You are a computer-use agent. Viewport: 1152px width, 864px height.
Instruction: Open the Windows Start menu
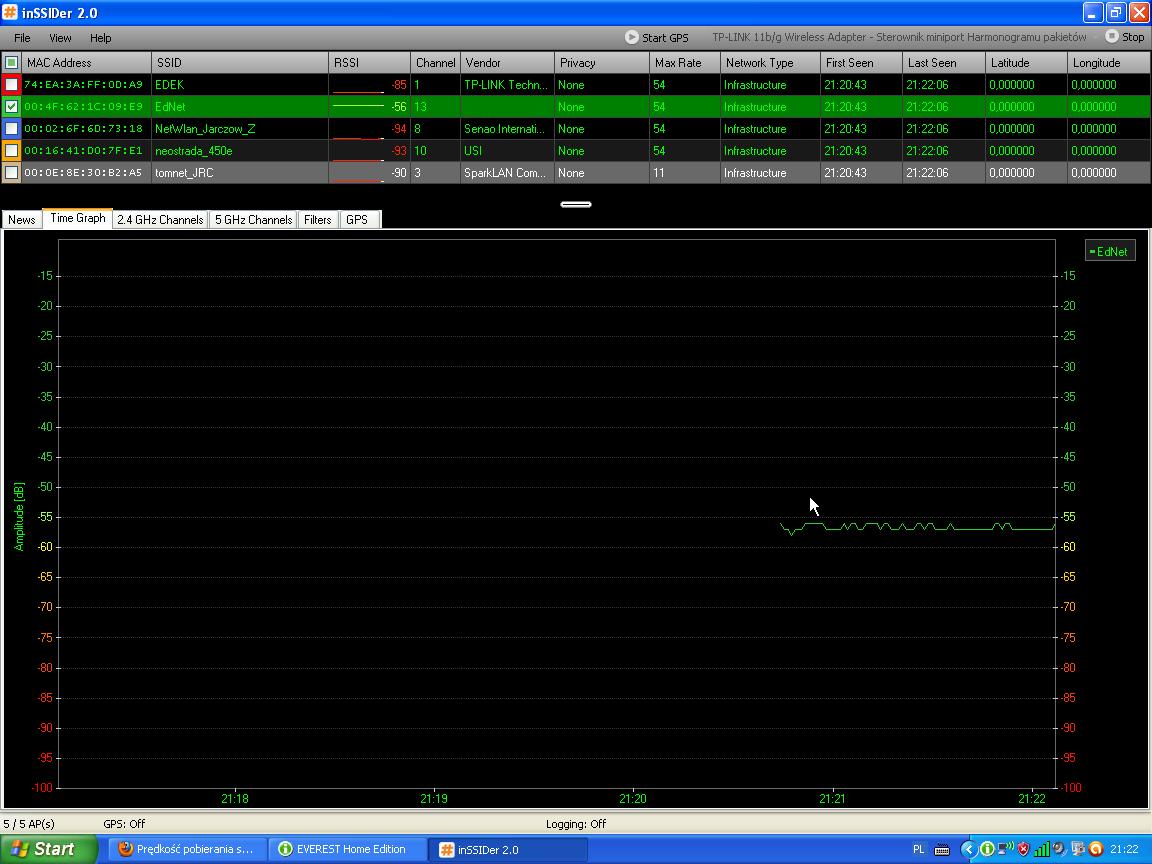click(x=48, y=849)
